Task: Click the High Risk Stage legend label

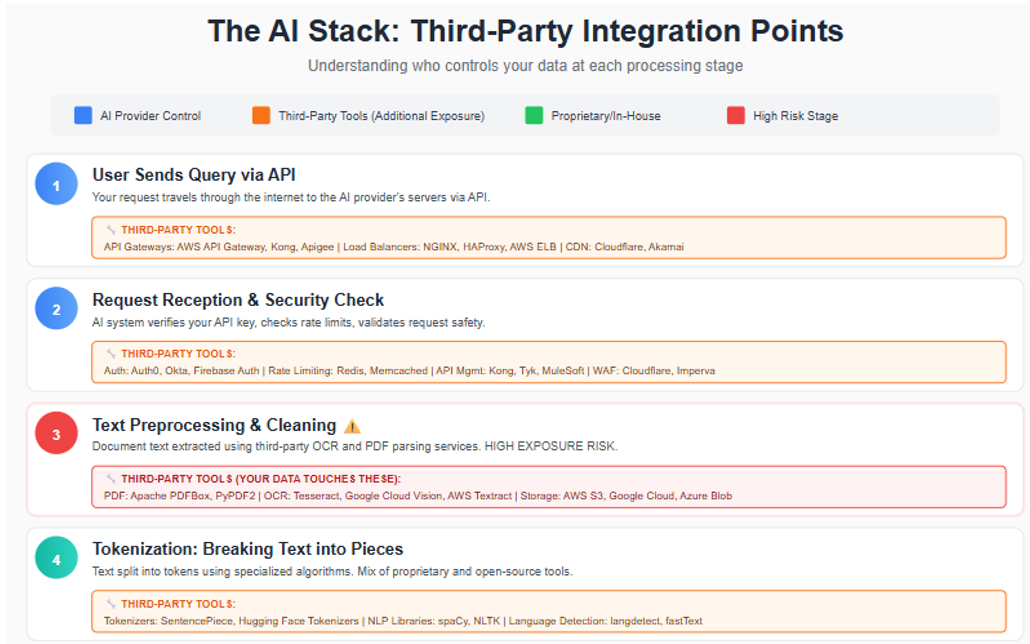Action: pos(796,116)
